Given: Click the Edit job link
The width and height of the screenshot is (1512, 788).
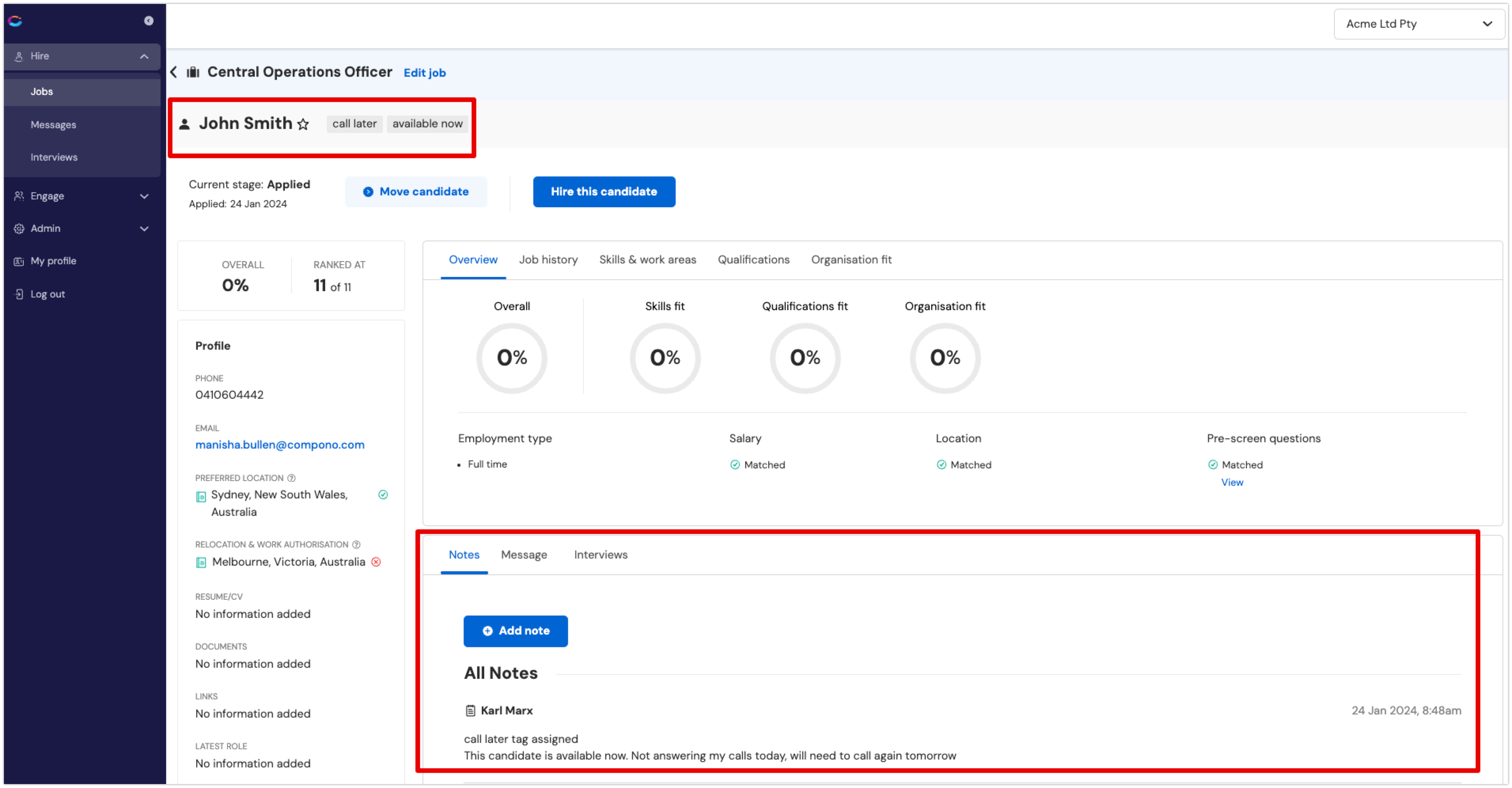Looking at the screenshot, I should (x=424, y=73).
